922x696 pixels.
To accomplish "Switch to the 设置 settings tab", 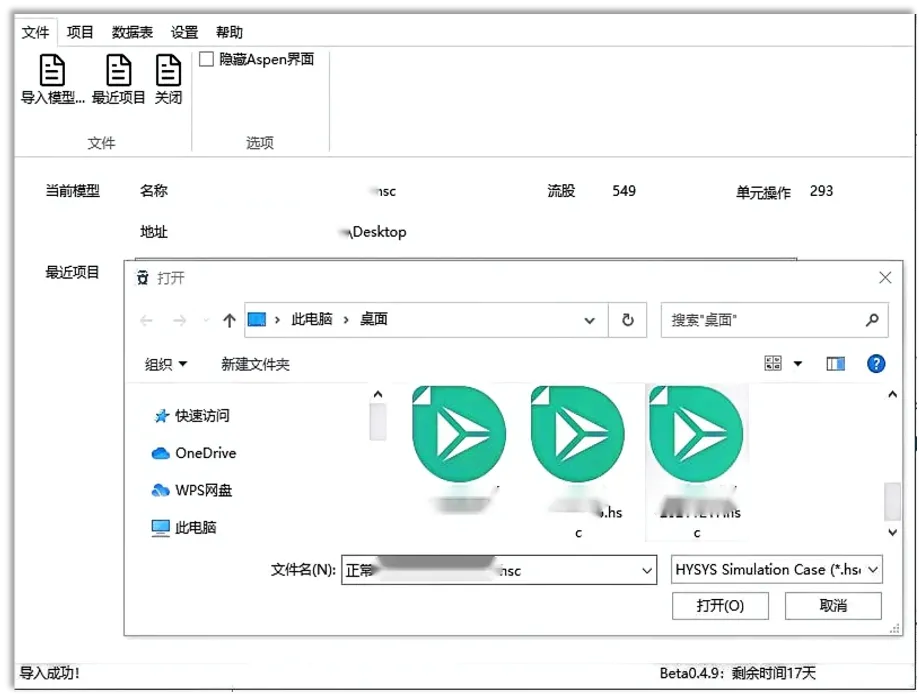I will [x=184, y=32].
